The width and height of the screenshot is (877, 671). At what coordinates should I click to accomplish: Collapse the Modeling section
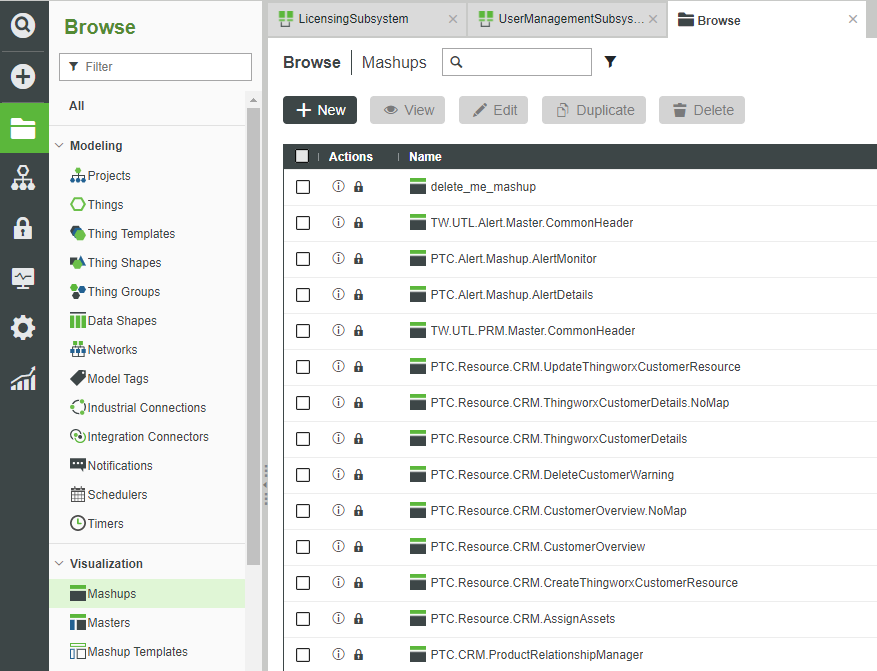click(59, 146)
